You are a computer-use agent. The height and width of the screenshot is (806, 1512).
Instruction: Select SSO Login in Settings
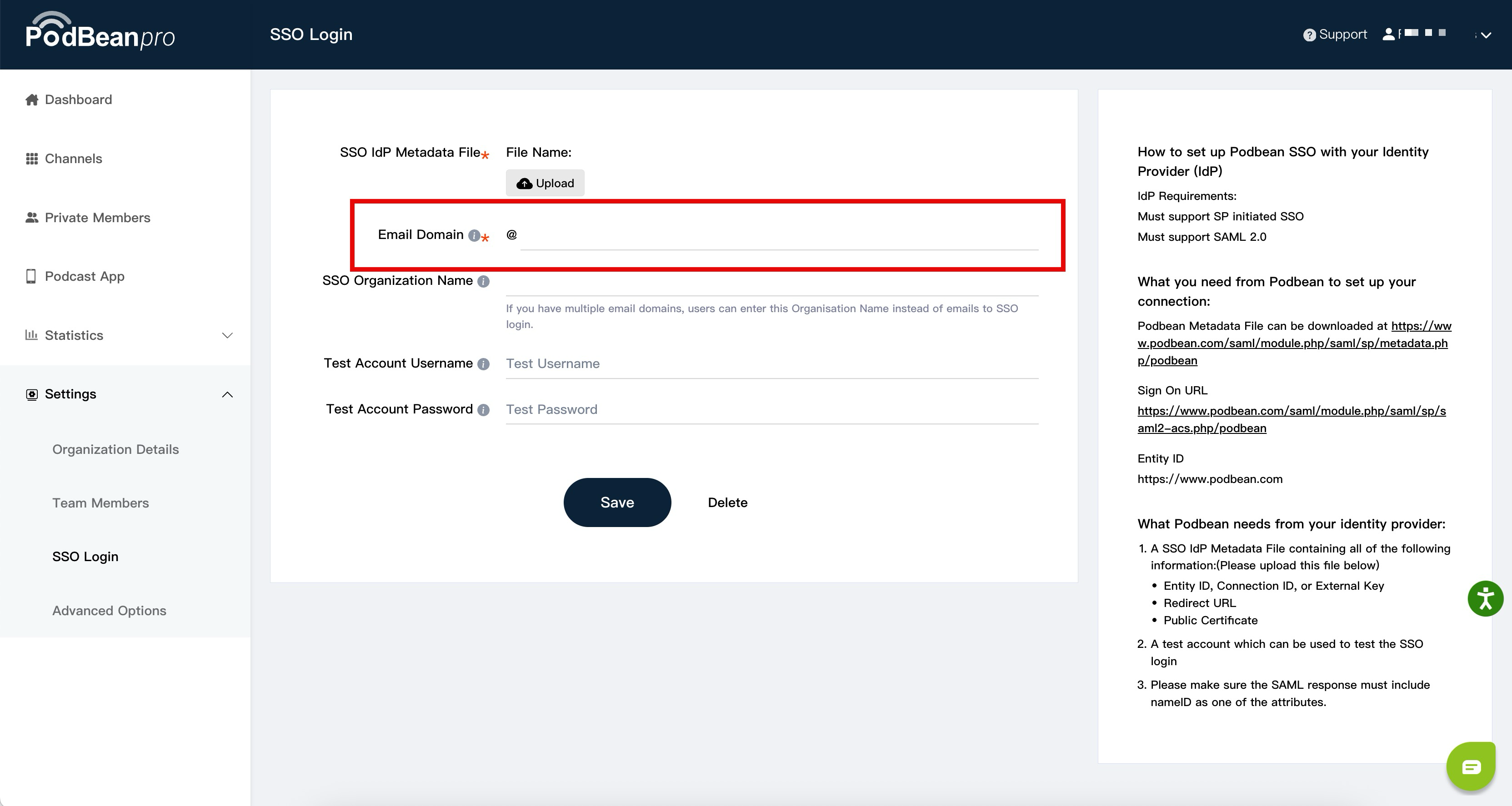[85, 557]
